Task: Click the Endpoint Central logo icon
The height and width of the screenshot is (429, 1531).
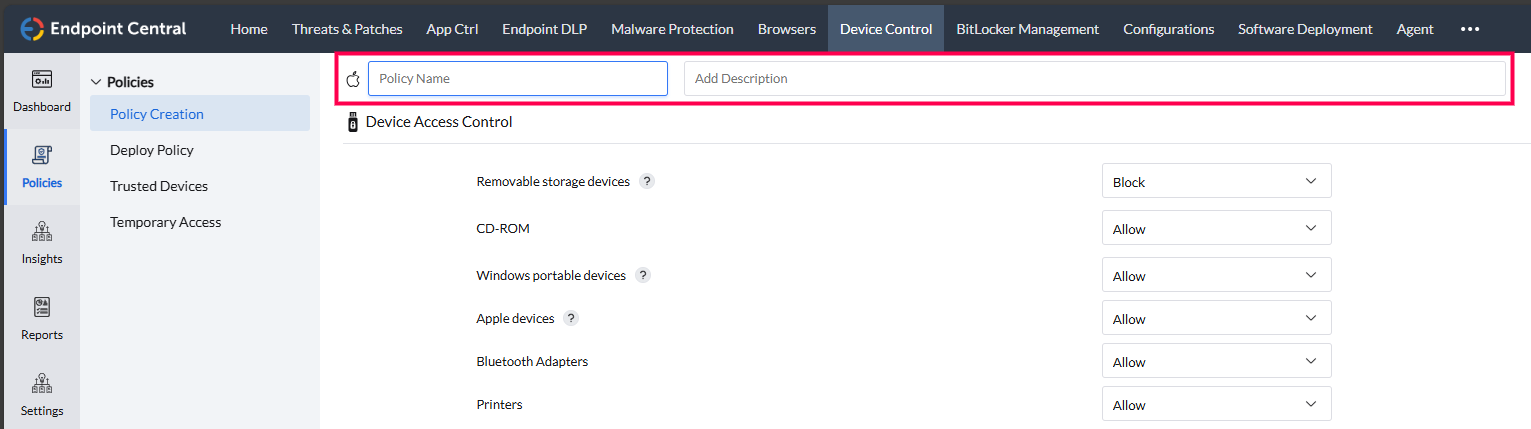Action: tap(32, 29)
